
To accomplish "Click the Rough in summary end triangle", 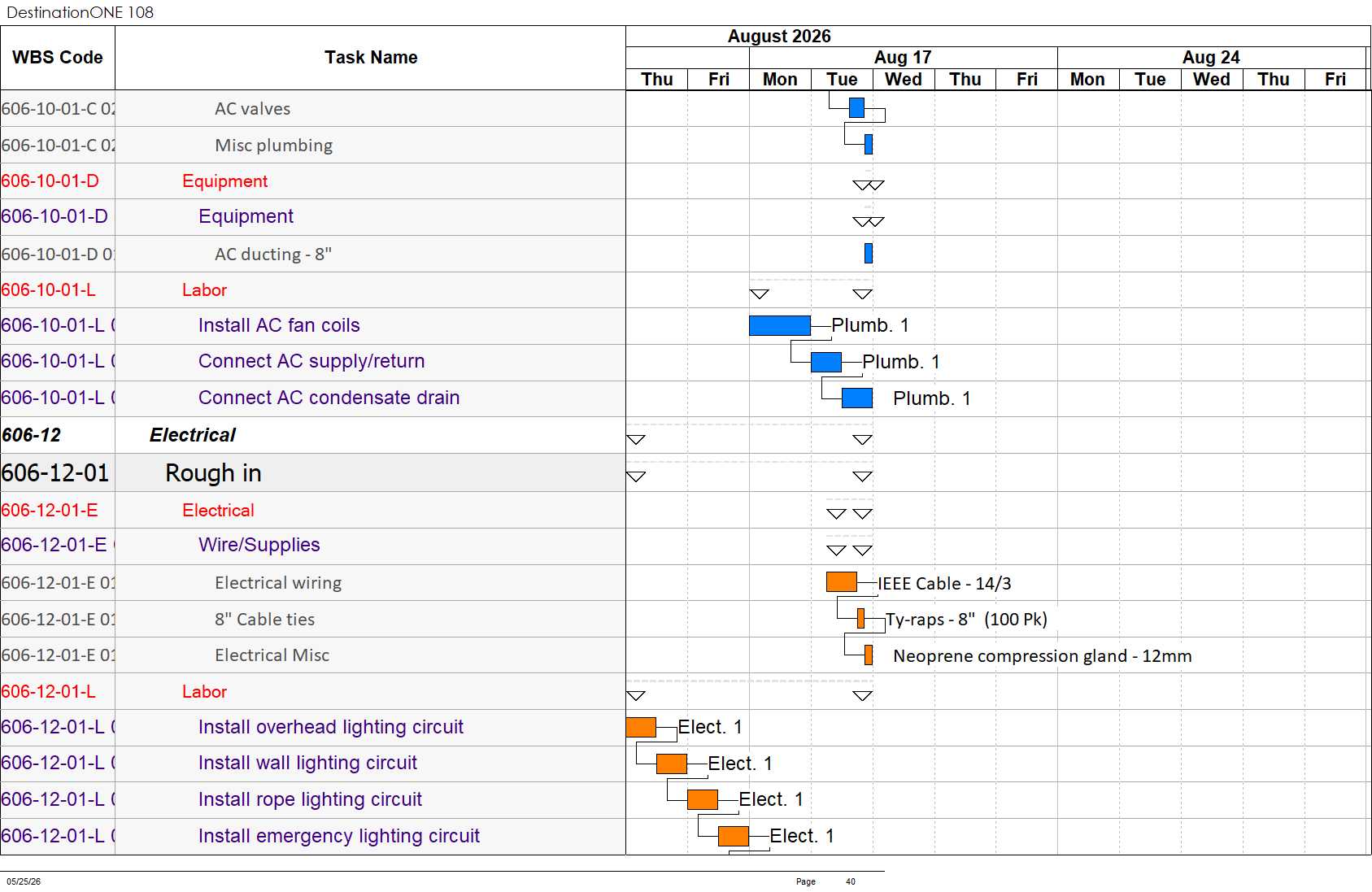I will (x=862, y=476).
